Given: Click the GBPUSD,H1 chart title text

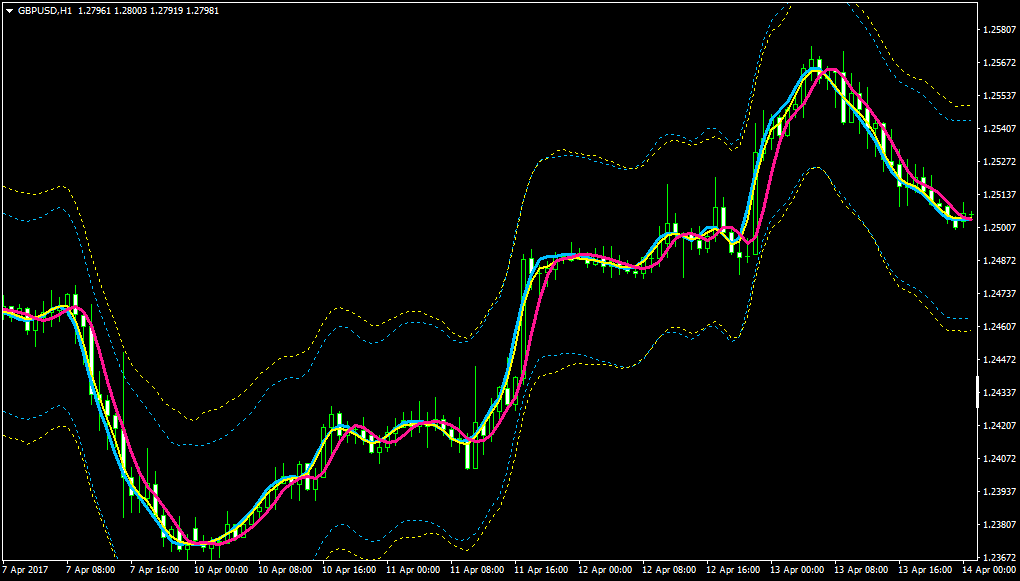Looking at the screenshot, I should coord(45,11).
